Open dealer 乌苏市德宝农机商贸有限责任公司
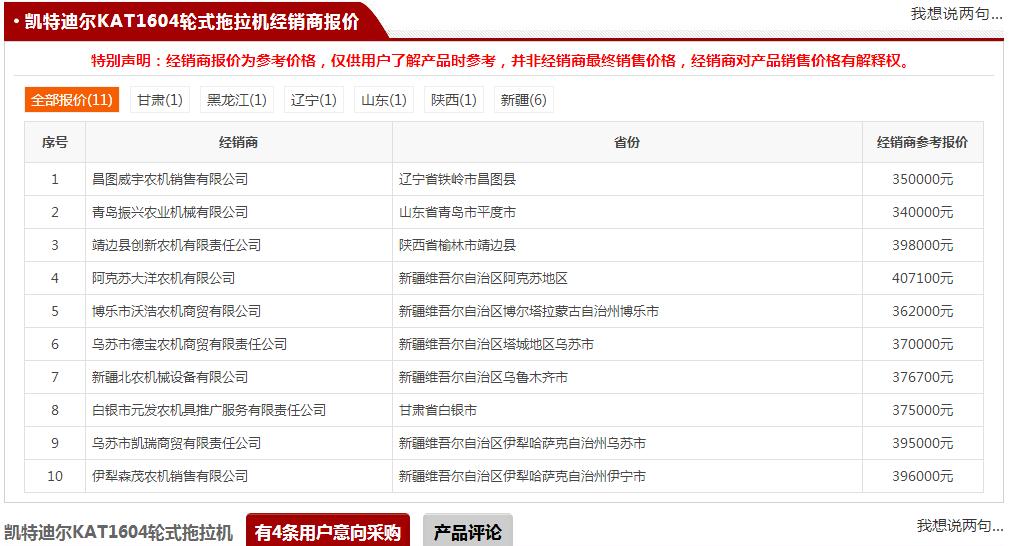This screenshot has width=1013, height=546. [189, 344]
